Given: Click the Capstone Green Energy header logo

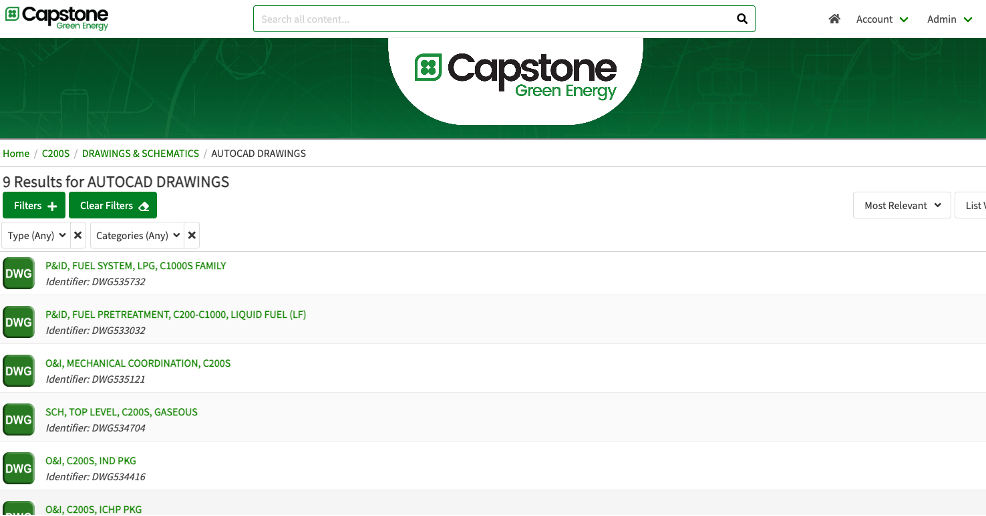Looking at the screenshot, I should coord(57,18).
